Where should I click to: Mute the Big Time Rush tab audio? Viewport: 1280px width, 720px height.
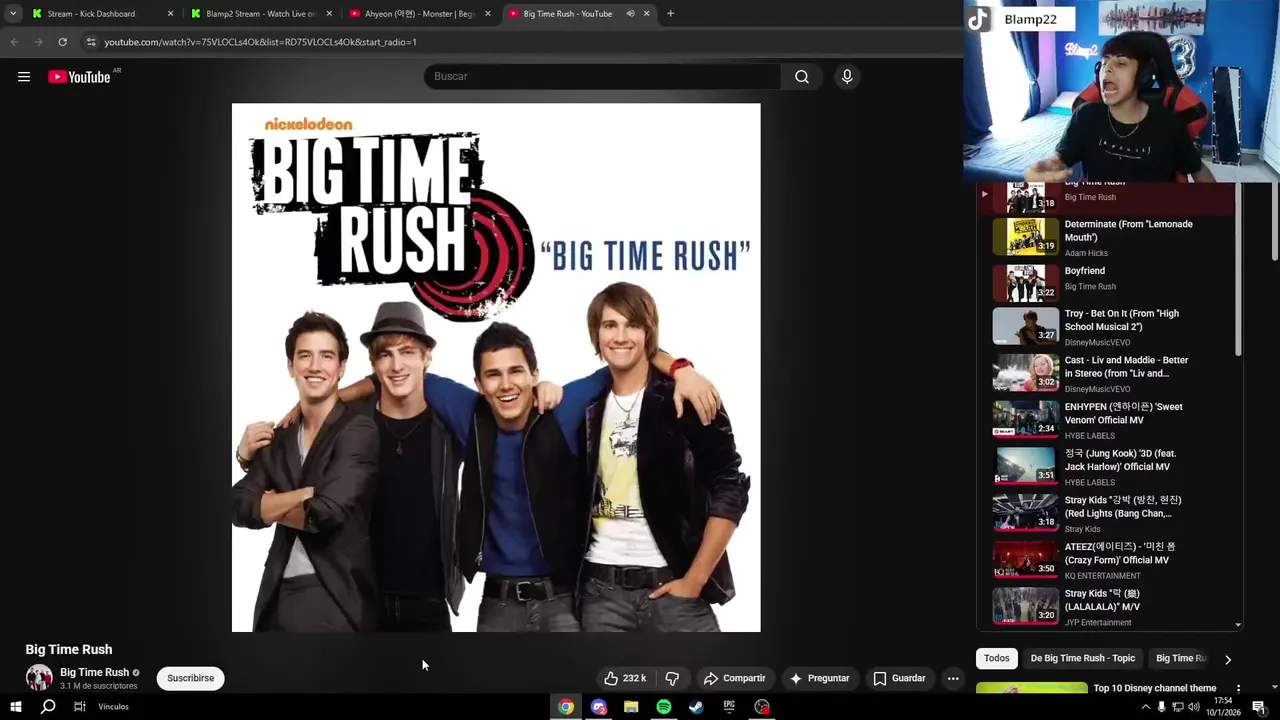(x=630, y=14)
